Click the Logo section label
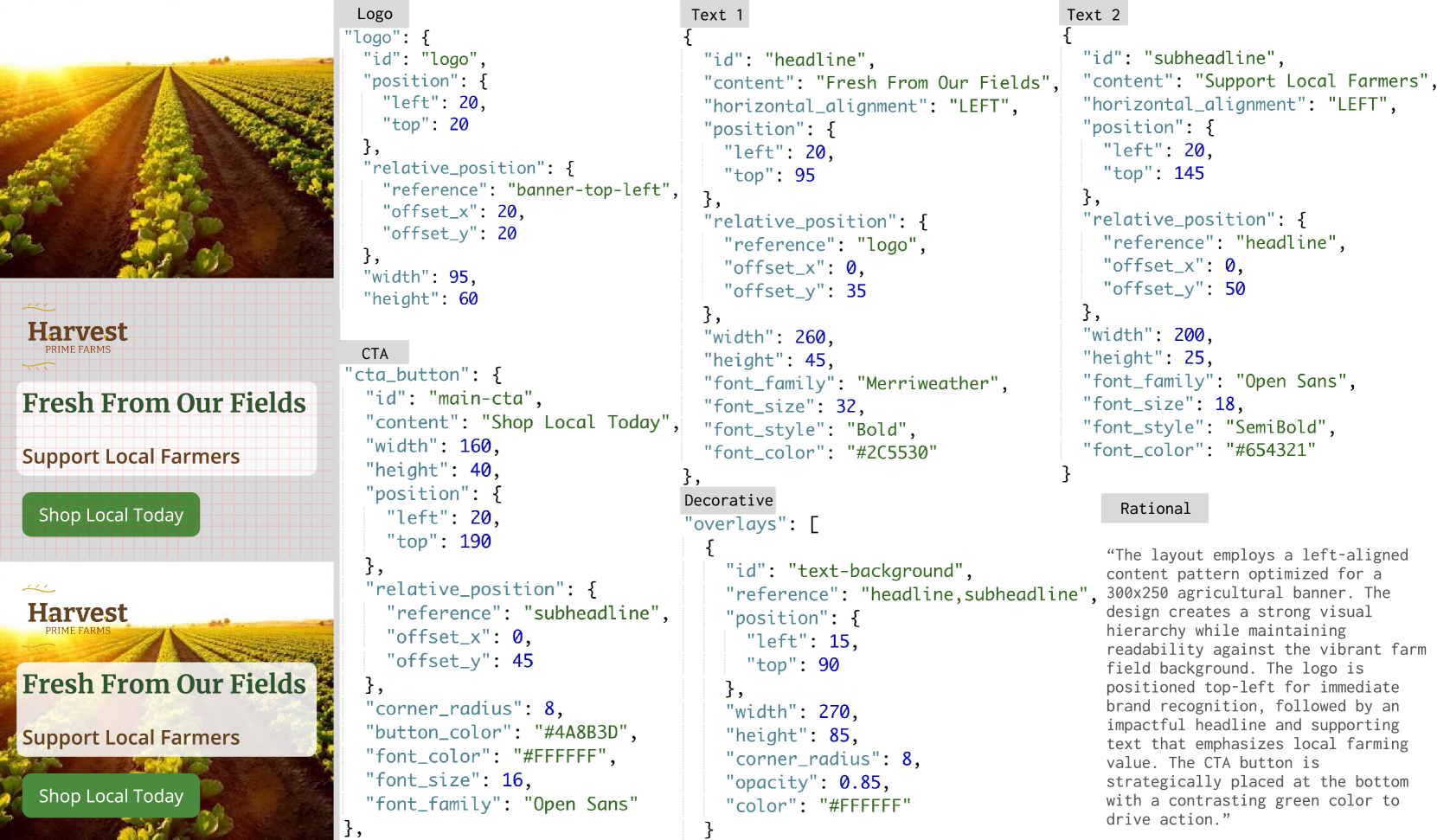Viewport: 1437px width, 840px height. (374, 14)
